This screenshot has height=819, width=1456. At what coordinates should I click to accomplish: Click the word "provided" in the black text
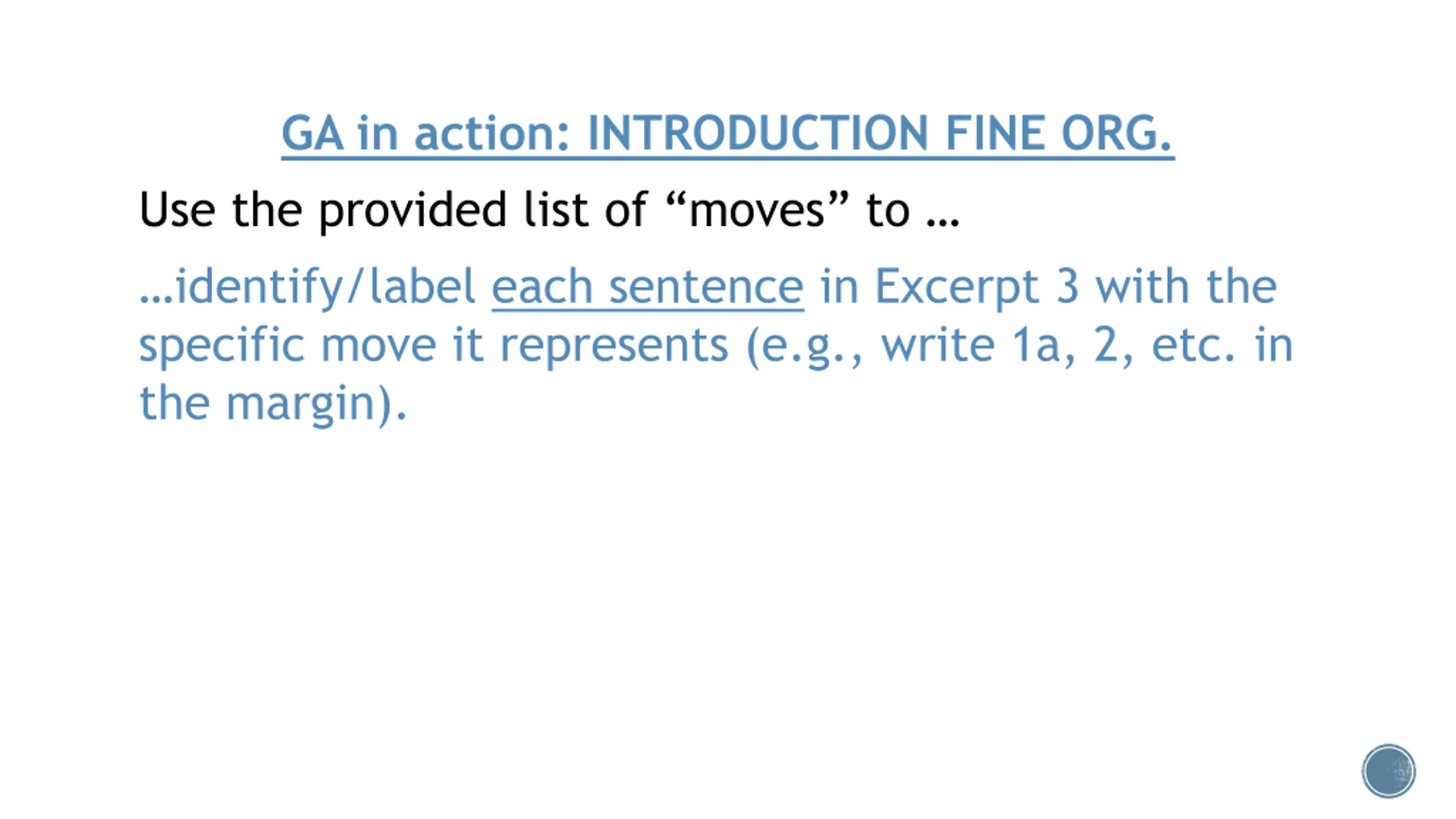pyautogui.click(x=412, y=210)
